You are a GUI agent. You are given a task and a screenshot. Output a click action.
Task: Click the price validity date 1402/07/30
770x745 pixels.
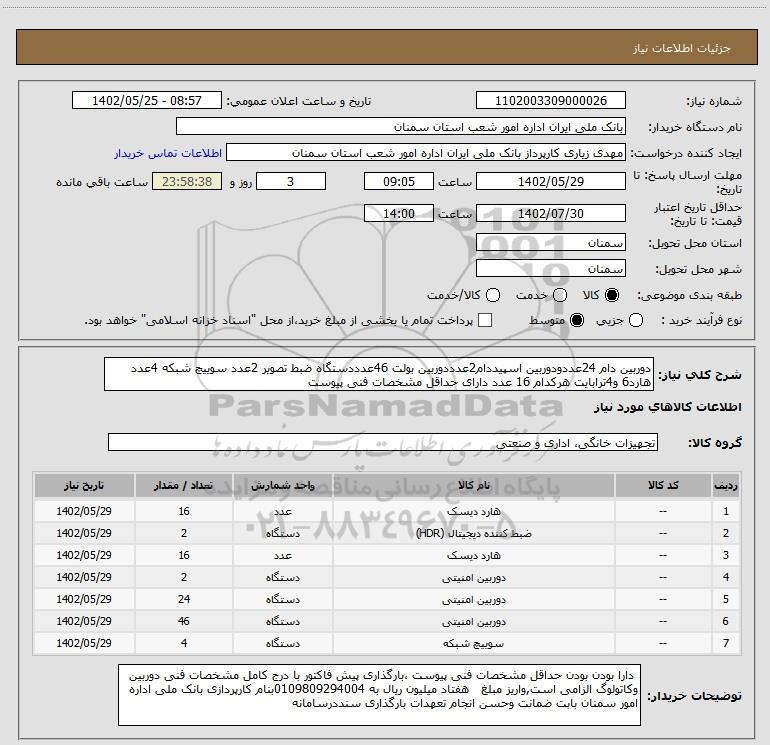coord(550,213)
